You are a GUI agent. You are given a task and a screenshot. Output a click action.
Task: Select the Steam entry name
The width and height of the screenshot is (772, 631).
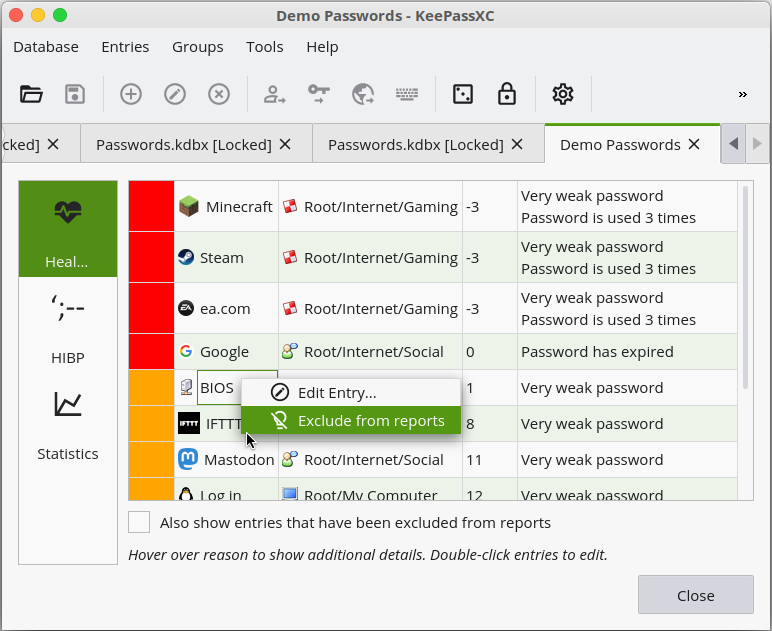click(222, 258)
